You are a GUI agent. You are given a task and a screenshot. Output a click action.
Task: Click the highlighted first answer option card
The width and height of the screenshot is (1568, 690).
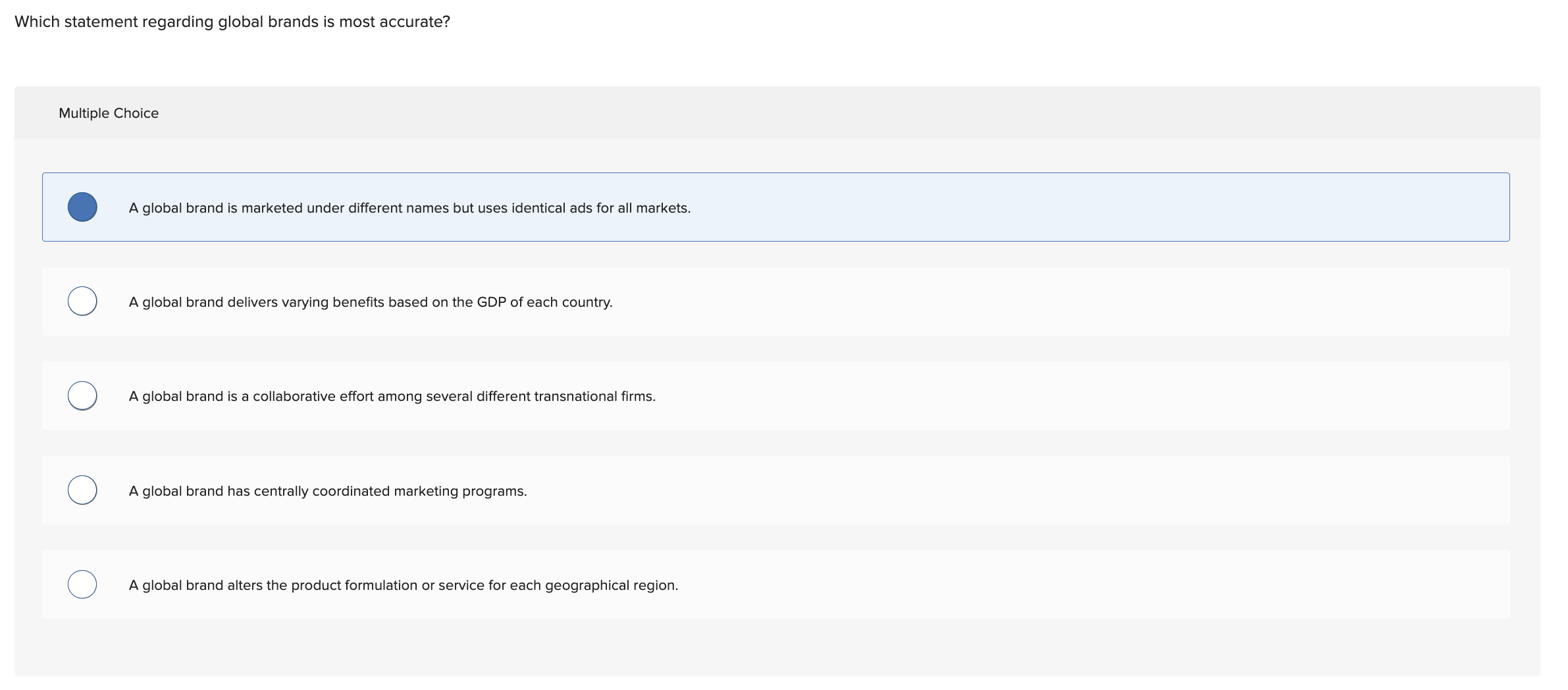click(775, 207)
